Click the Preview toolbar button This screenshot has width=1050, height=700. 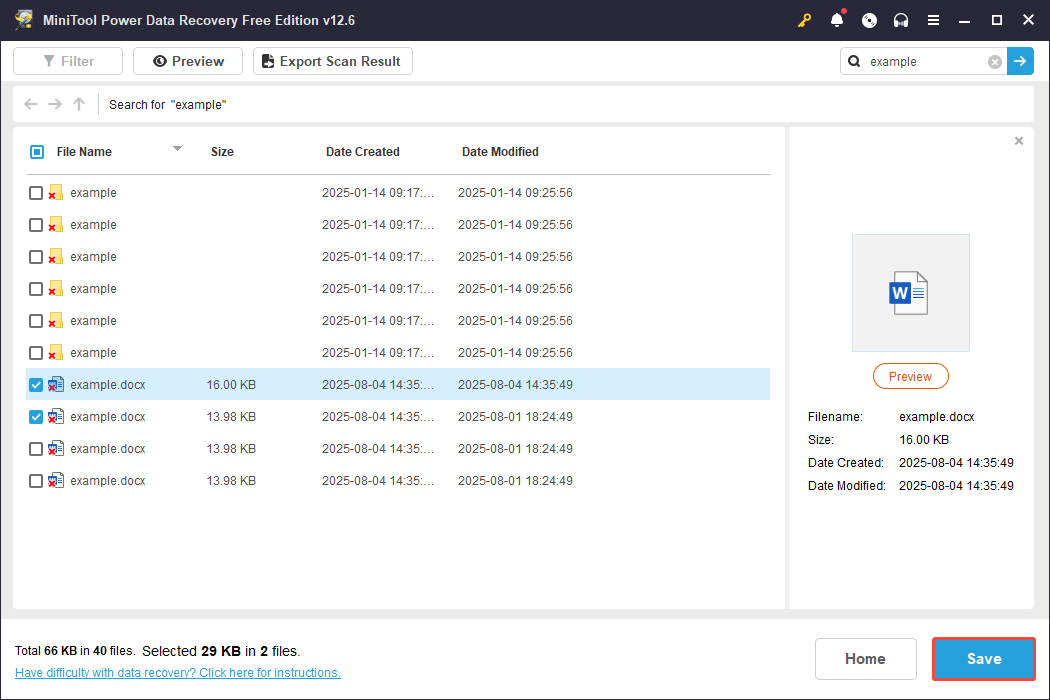tap(188, 61)
